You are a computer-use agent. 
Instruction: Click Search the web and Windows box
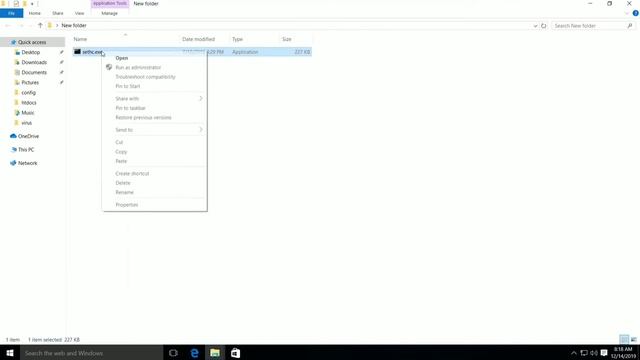[91, 353]
